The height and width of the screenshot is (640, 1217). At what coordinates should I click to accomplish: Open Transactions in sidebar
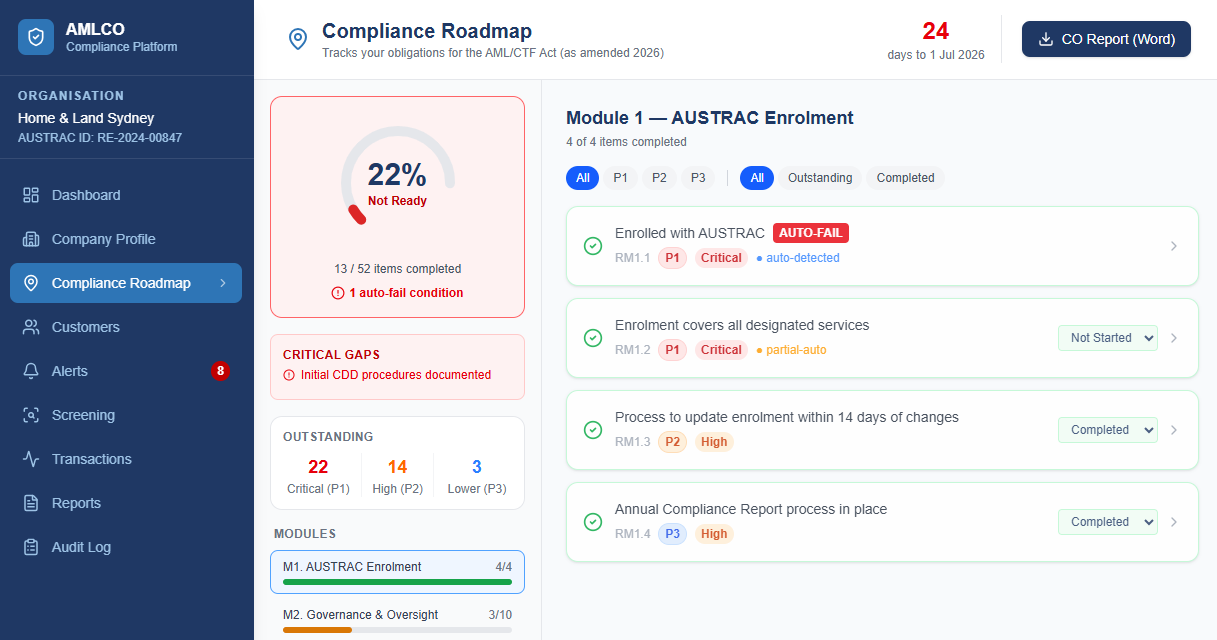click(x=126, y=459)
